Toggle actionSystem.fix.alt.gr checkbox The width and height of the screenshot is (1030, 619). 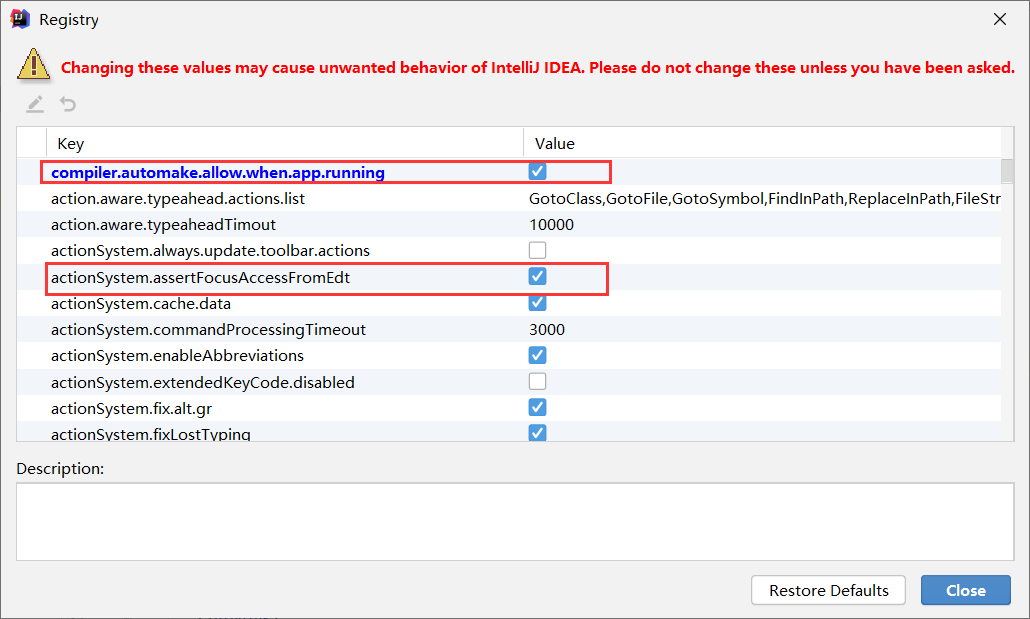(537, 407)
